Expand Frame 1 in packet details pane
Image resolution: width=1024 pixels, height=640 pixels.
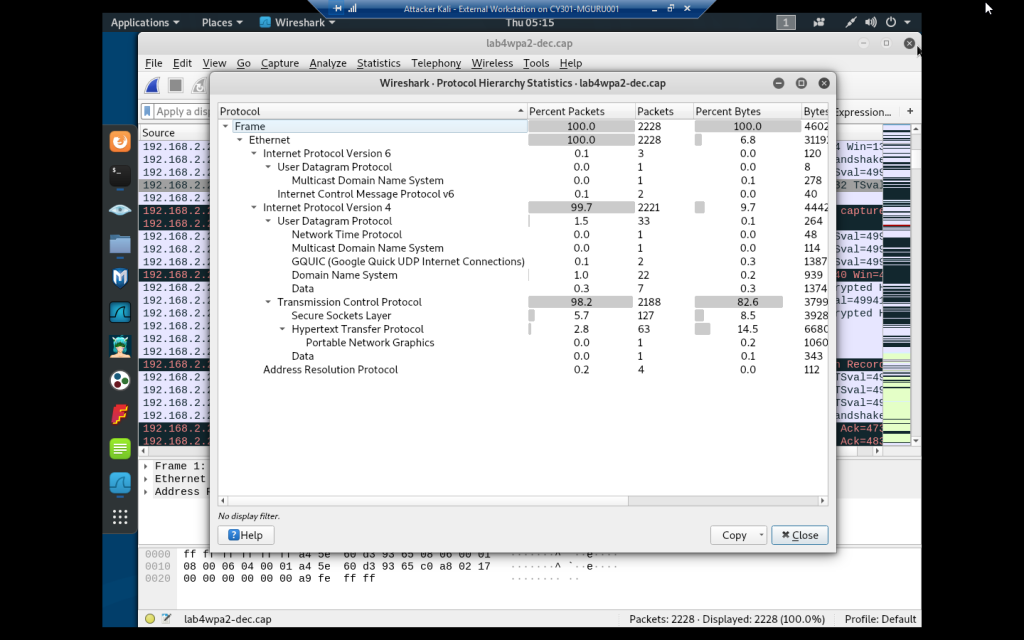[146, 466]
